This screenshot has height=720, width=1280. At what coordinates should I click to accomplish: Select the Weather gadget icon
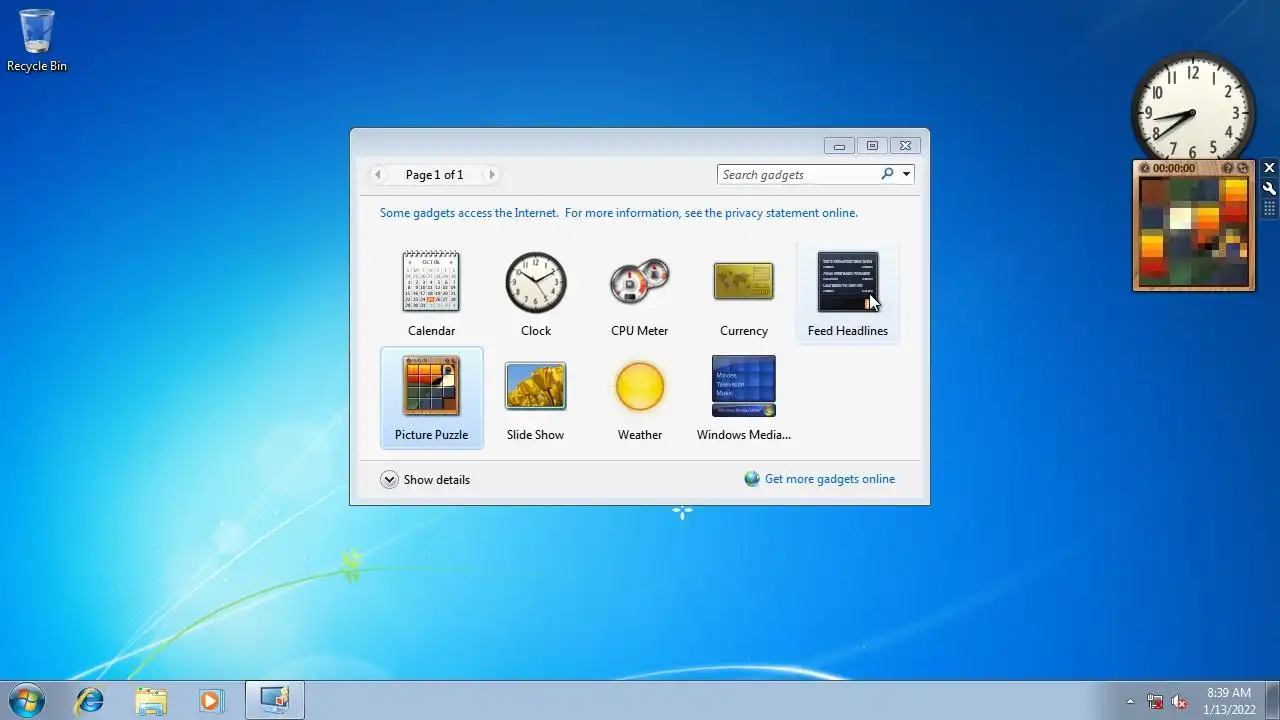click(640, 386)
